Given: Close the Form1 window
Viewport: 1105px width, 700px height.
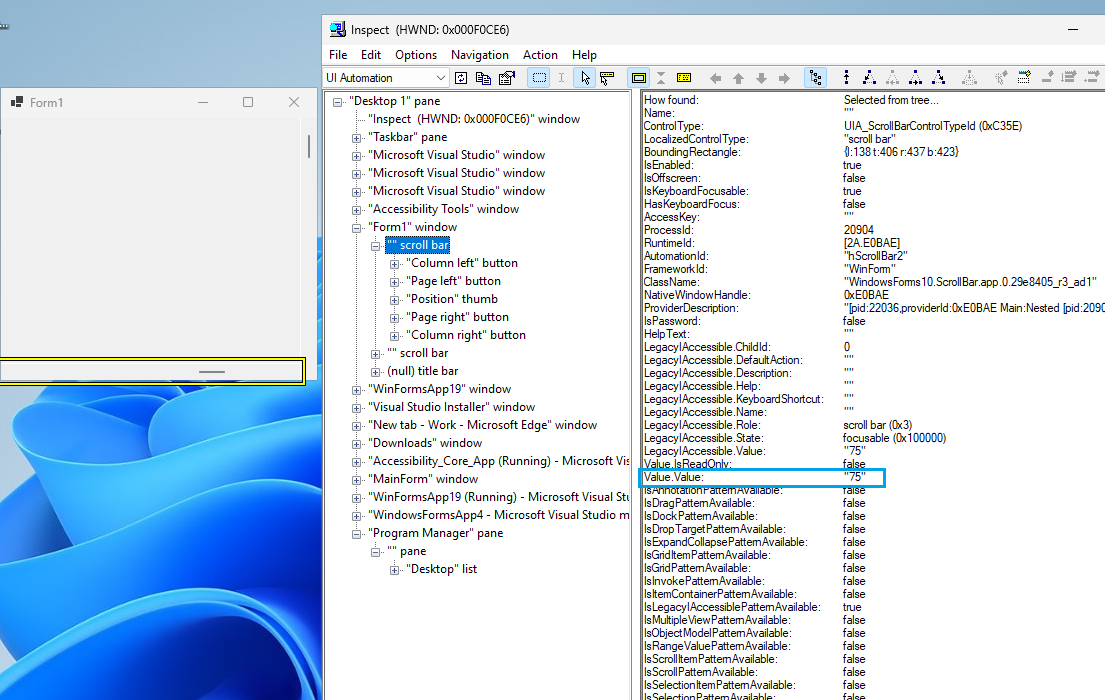Looking at the screenshot, I should point(294,102).
